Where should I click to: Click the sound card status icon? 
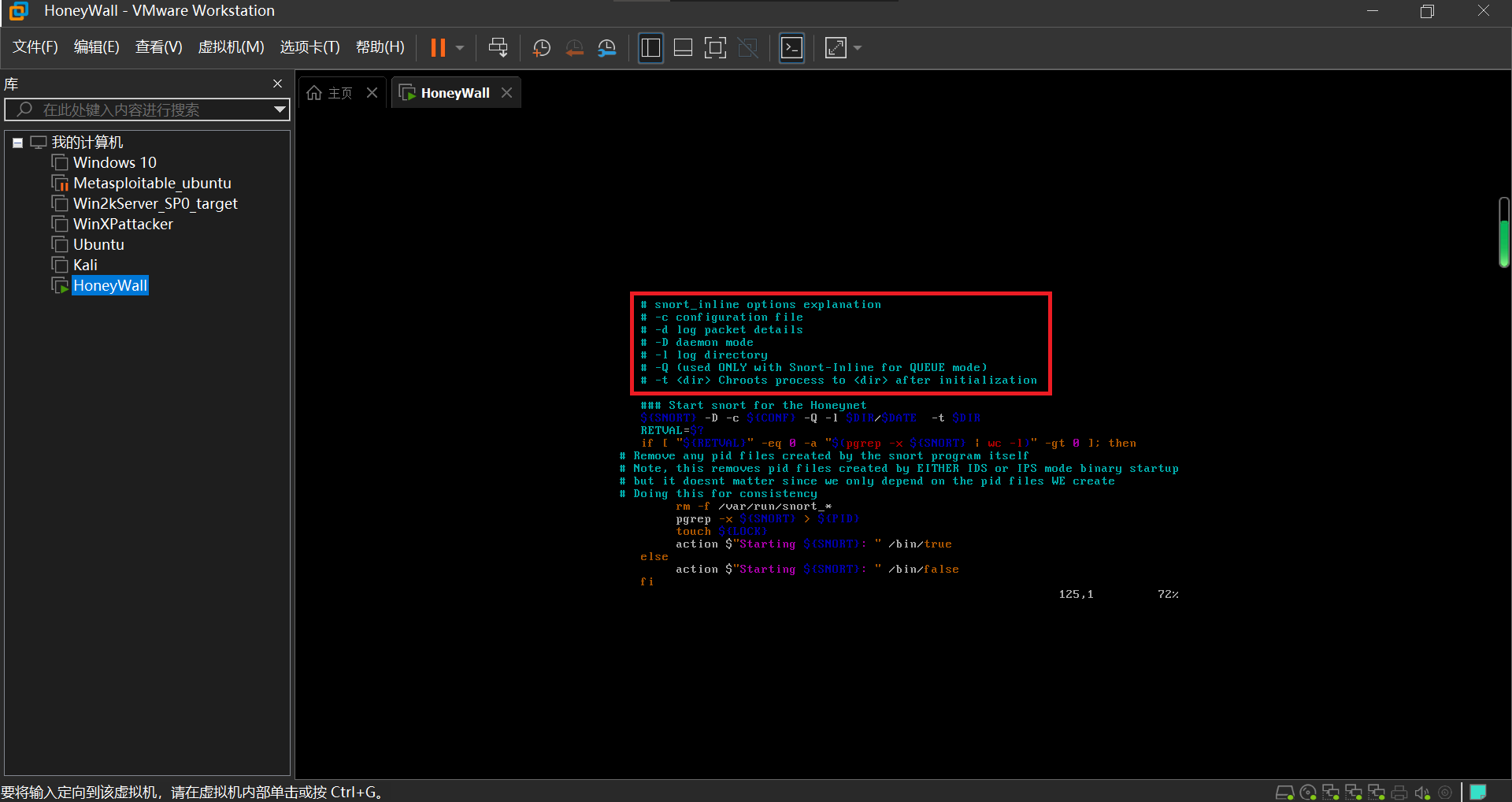click(x=1422, y=793)
